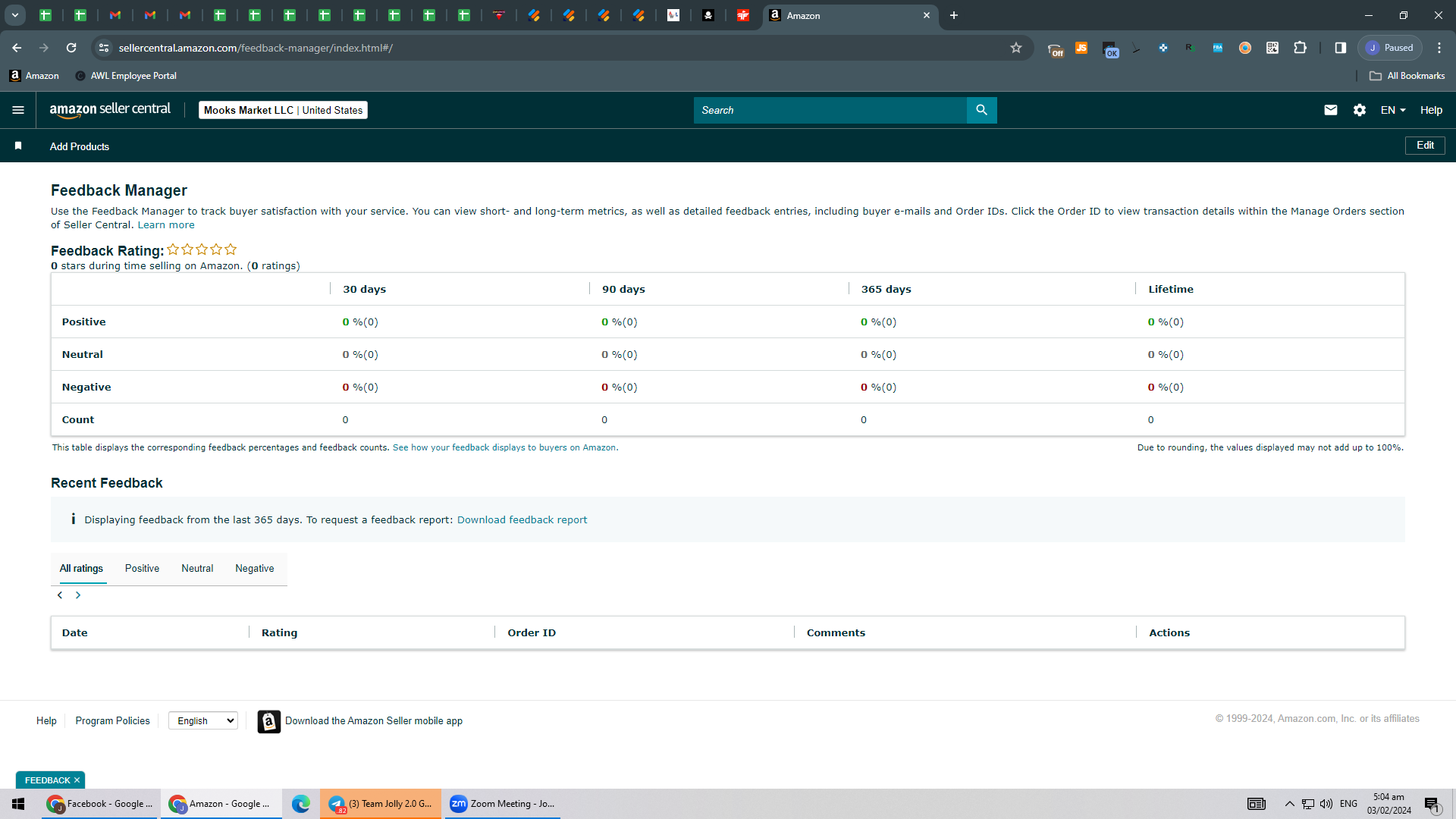Open Mooks Market LLC account switcher
Viewport: 1456px width, 819px height.
click(283, 110)
